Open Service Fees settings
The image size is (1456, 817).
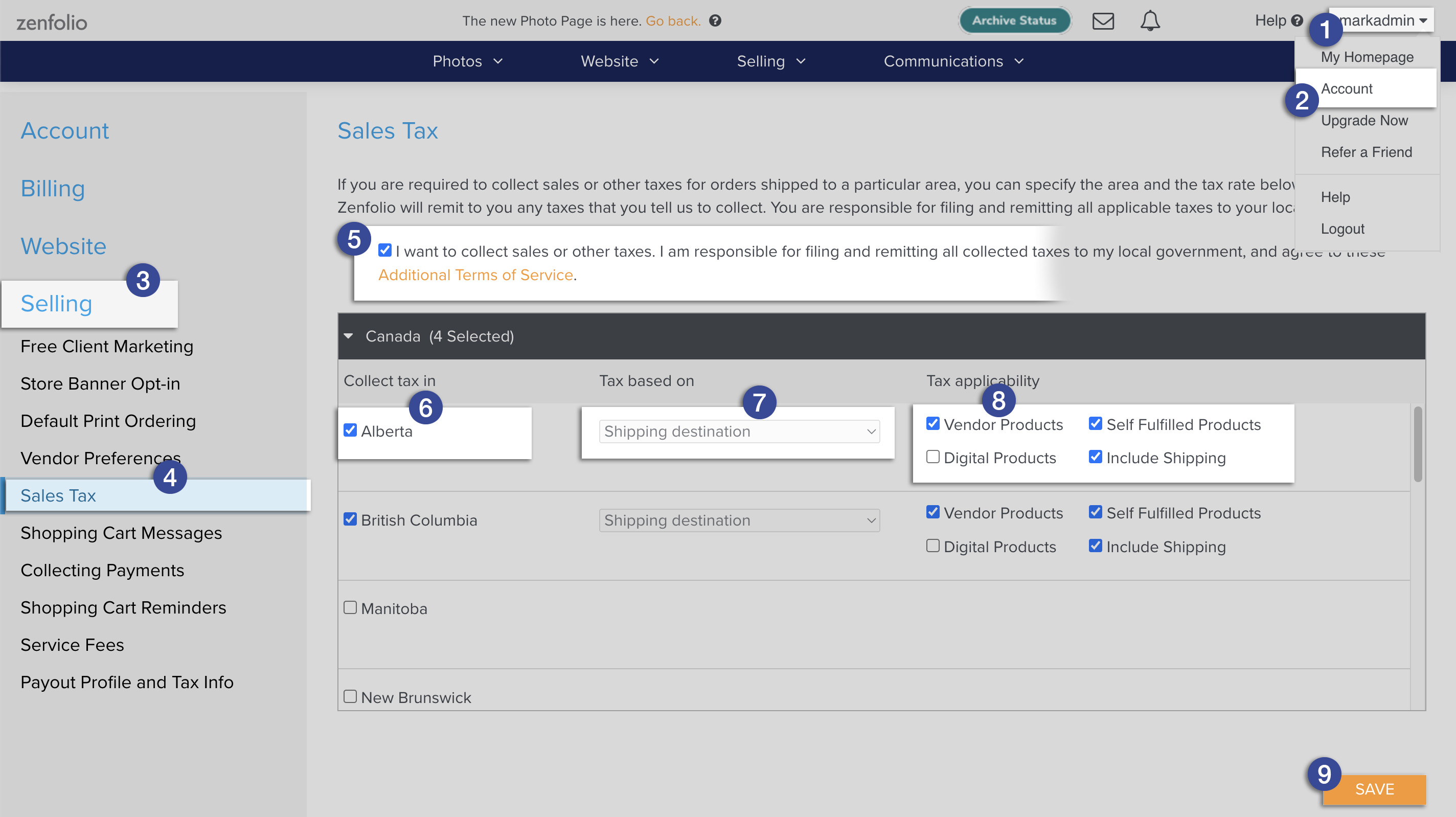point(73,645)
